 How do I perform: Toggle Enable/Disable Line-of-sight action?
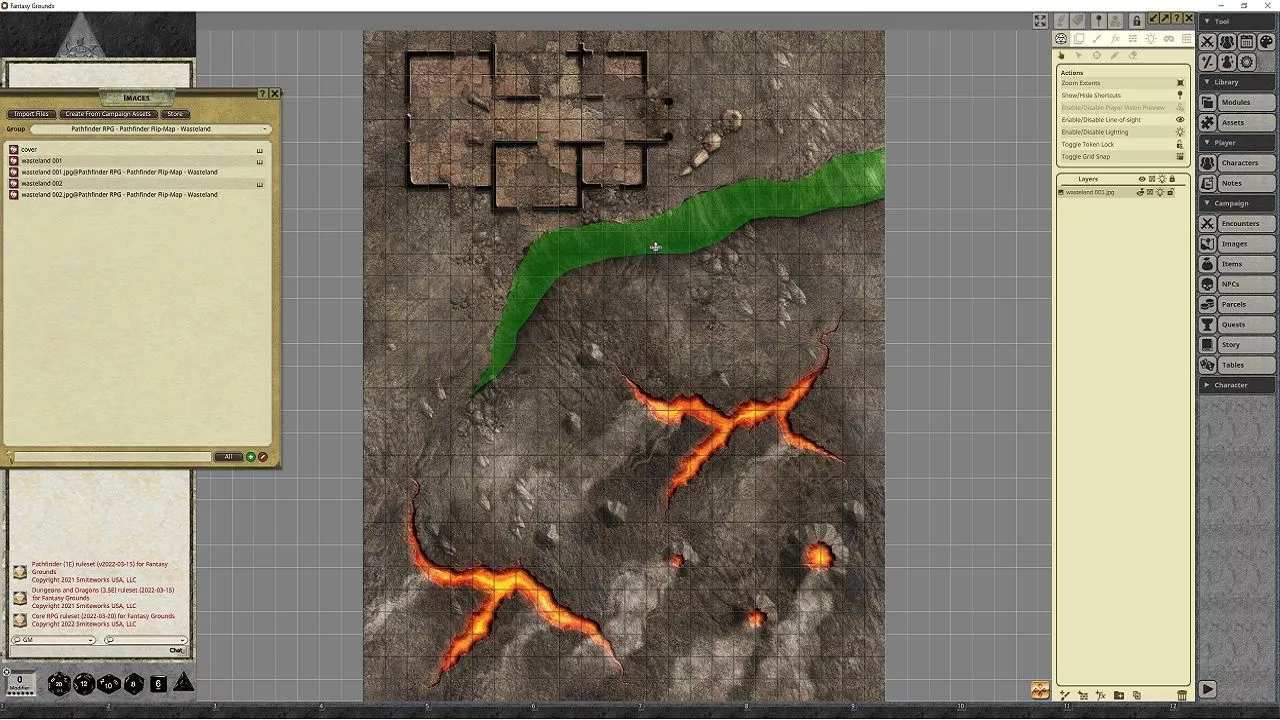[1124, 120]
